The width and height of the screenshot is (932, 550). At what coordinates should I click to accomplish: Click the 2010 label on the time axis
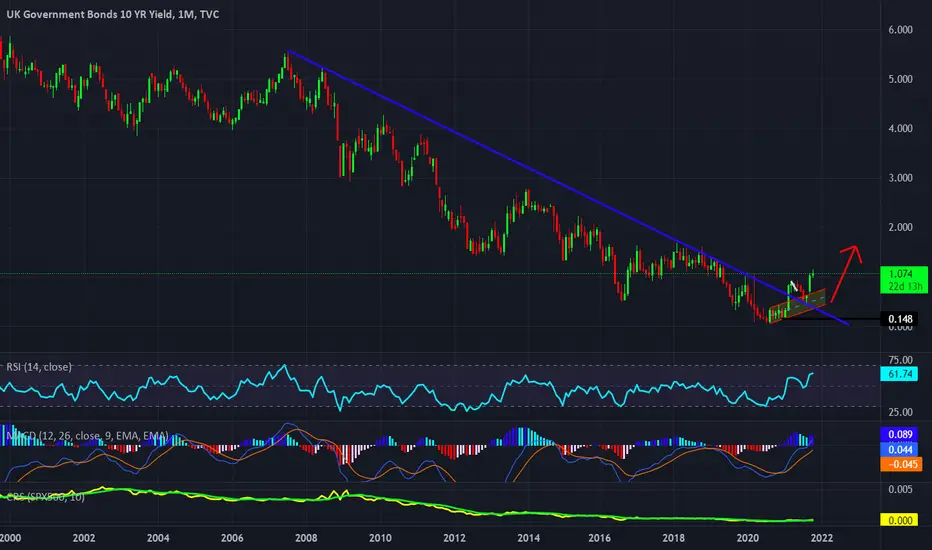380,538
